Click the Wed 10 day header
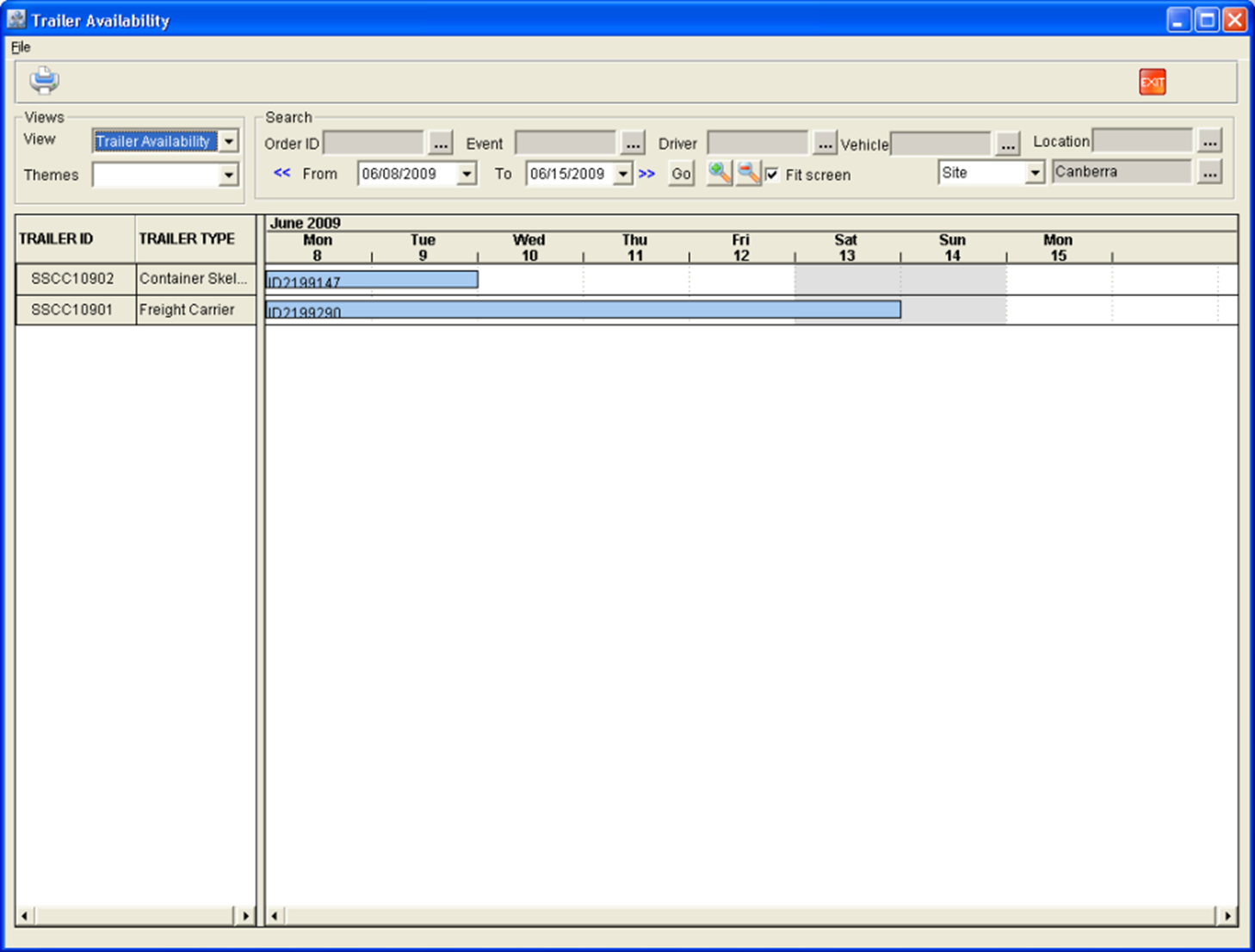 529,248
